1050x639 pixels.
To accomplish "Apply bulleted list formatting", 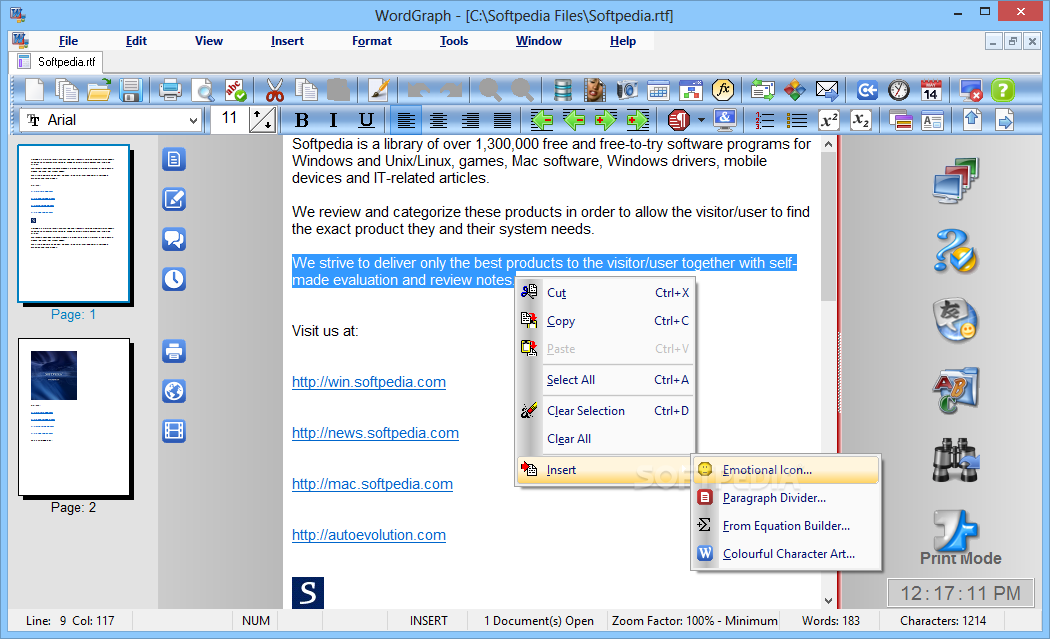I will click(796, 120).
